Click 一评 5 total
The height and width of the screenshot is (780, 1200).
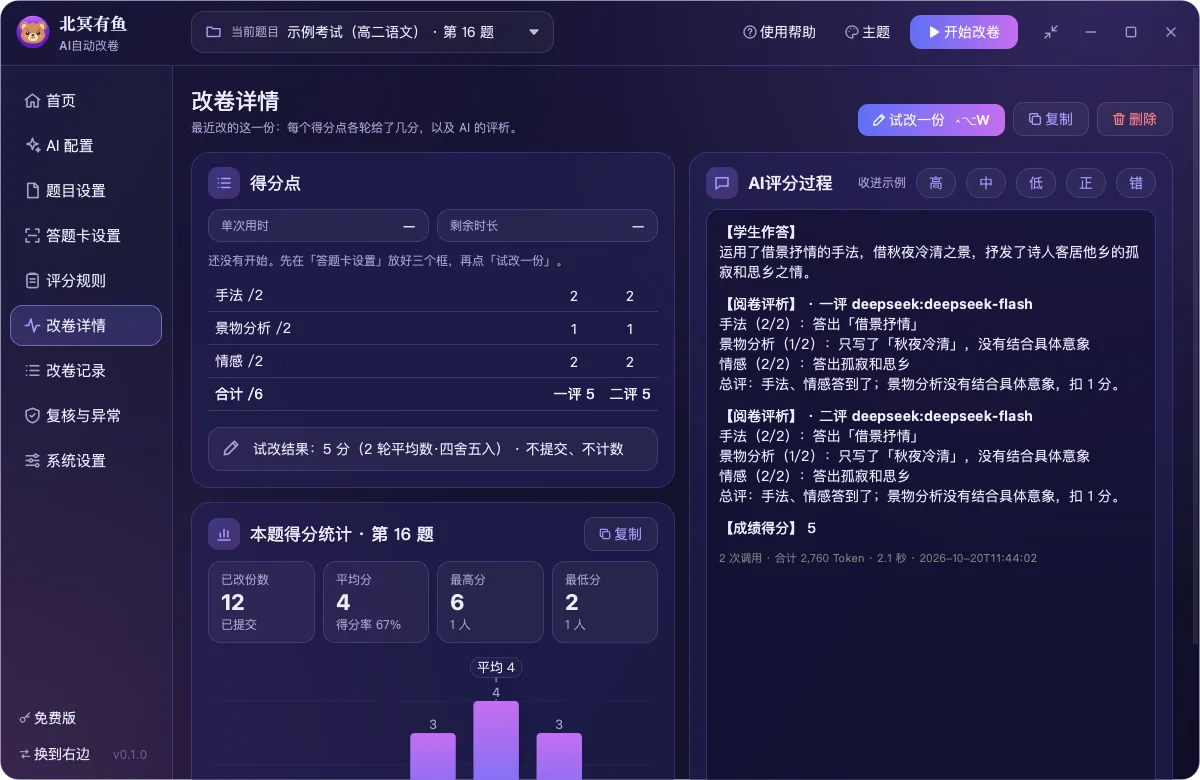pos(574,394)
